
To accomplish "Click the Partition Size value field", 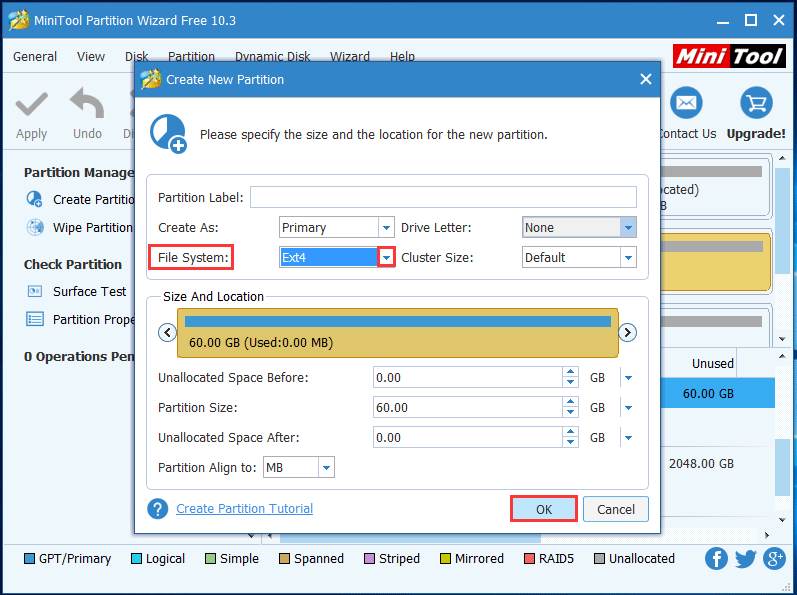I will [468, 408].
